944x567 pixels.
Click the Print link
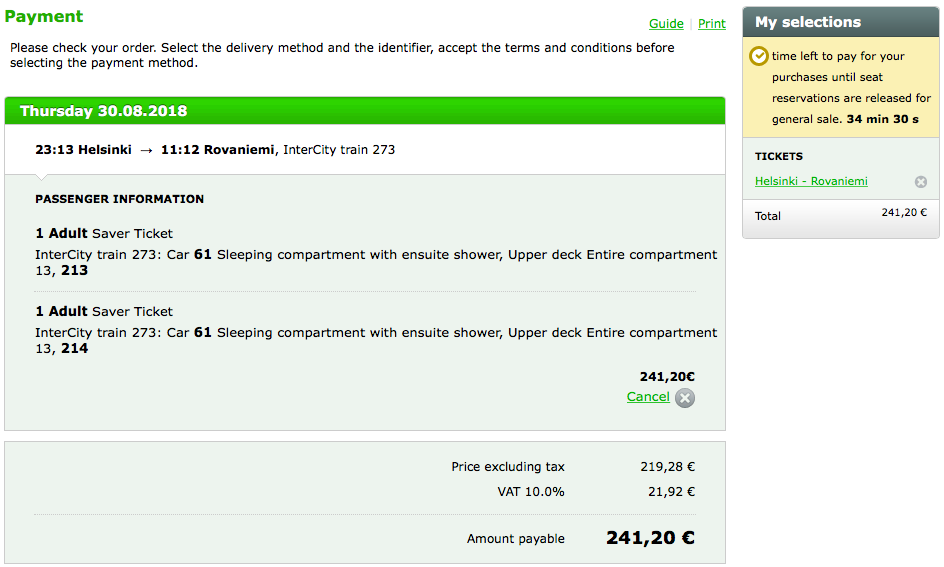tap(711, 24)
